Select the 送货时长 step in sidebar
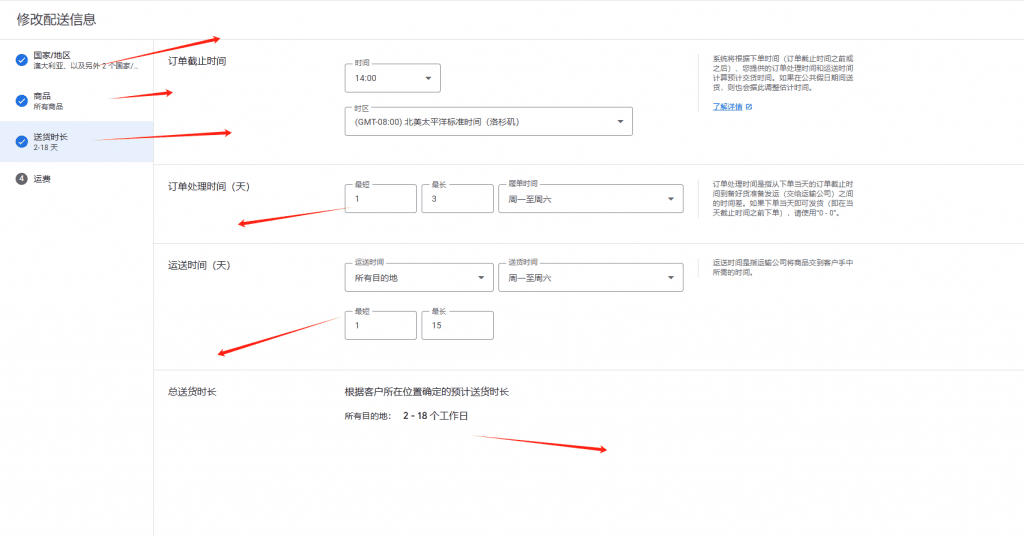 tap(76, 142)
